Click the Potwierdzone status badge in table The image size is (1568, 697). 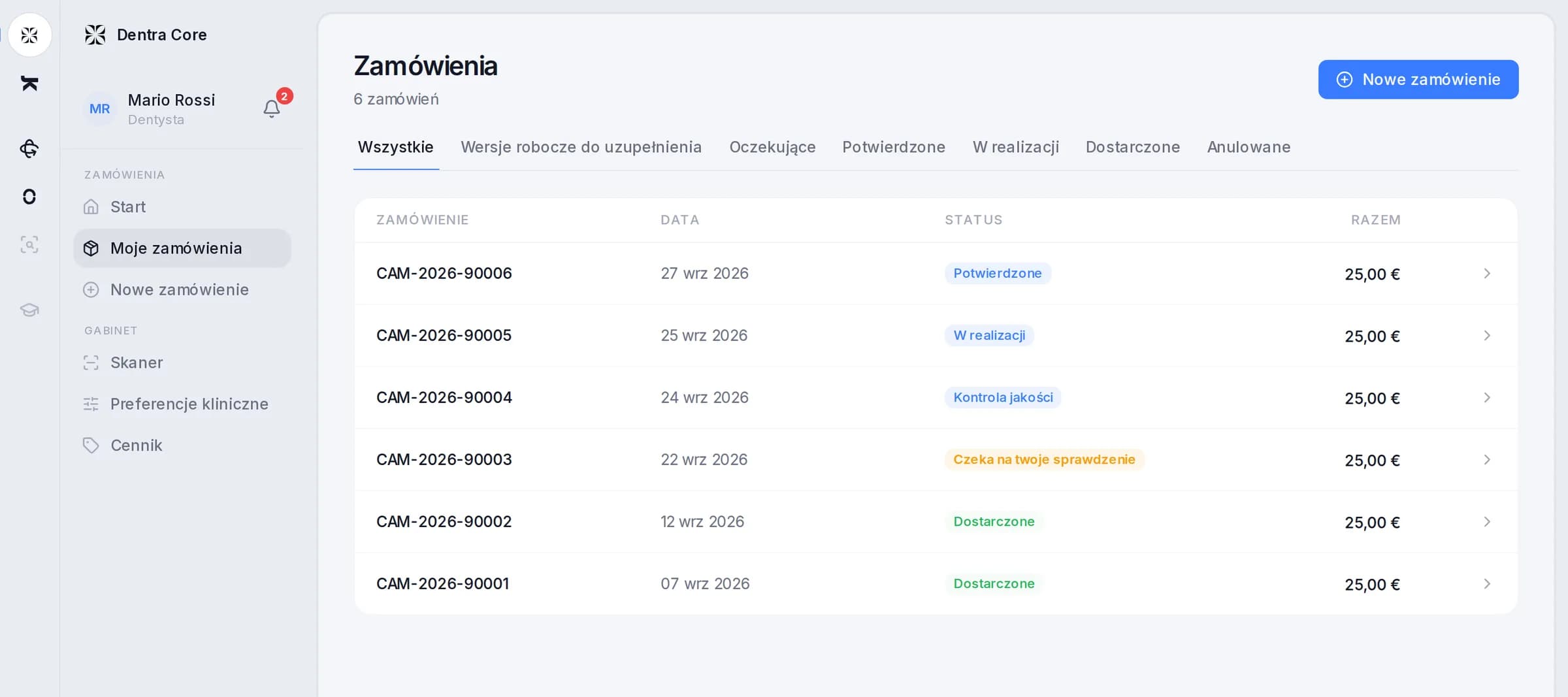coord(998,273)
